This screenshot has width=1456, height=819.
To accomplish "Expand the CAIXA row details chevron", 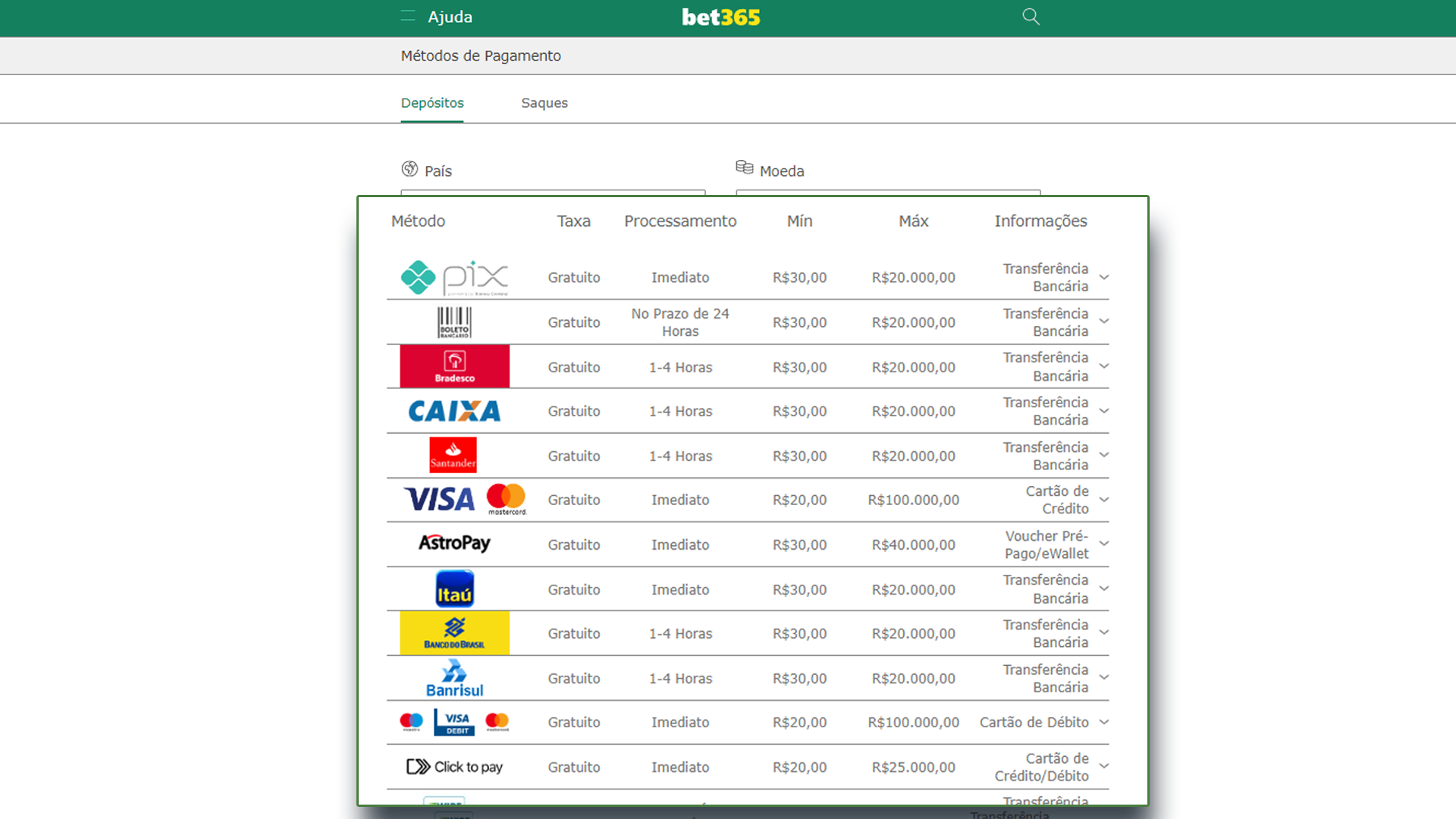I will pos(1104,411).
